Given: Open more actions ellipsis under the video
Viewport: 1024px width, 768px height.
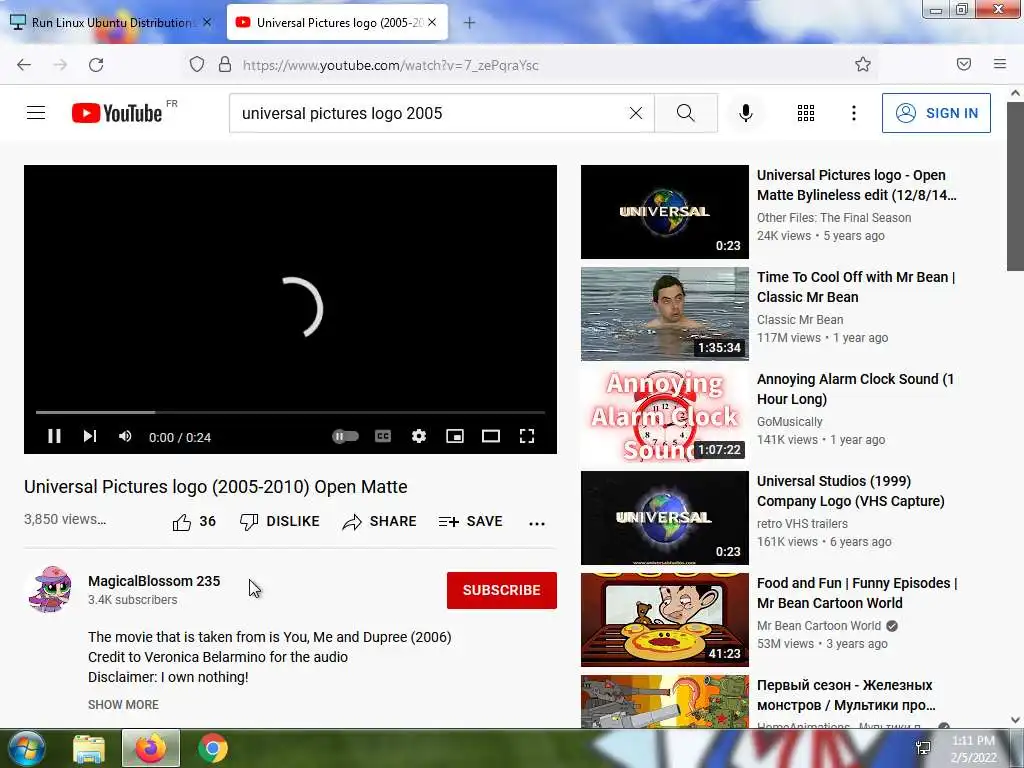Looking at the screenshot, I should [x=537, y=523].
